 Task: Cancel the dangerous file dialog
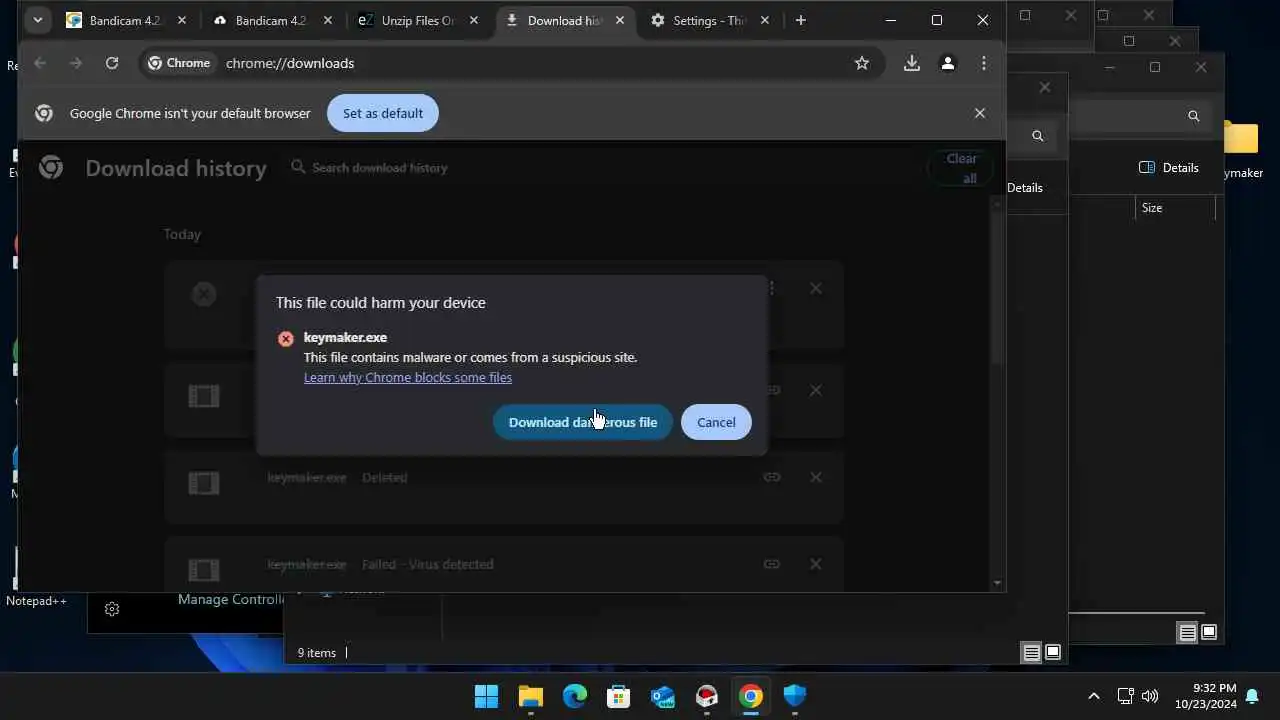pos(716,422)
